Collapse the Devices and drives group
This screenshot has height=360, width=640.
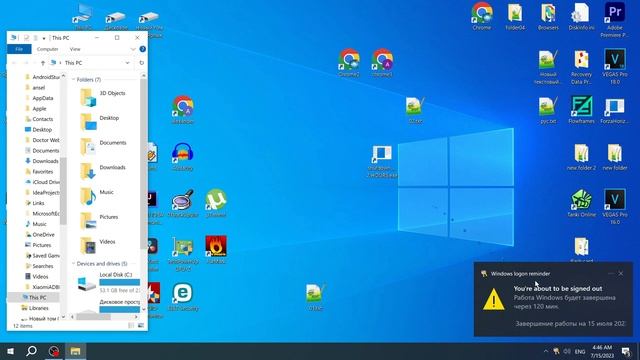(73, 264)
